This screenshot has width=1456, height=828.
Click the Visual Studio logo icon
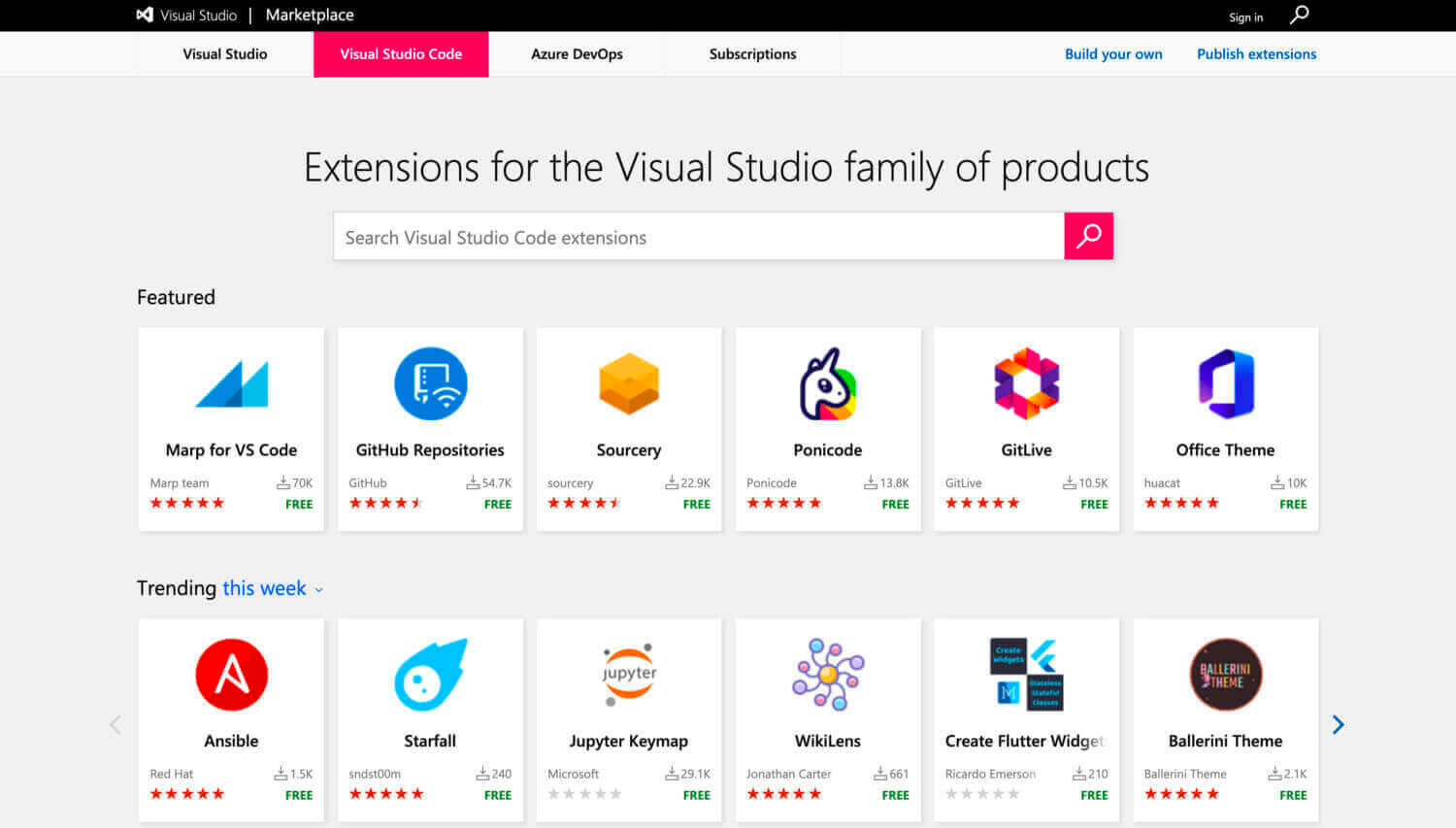click(145, 15)
